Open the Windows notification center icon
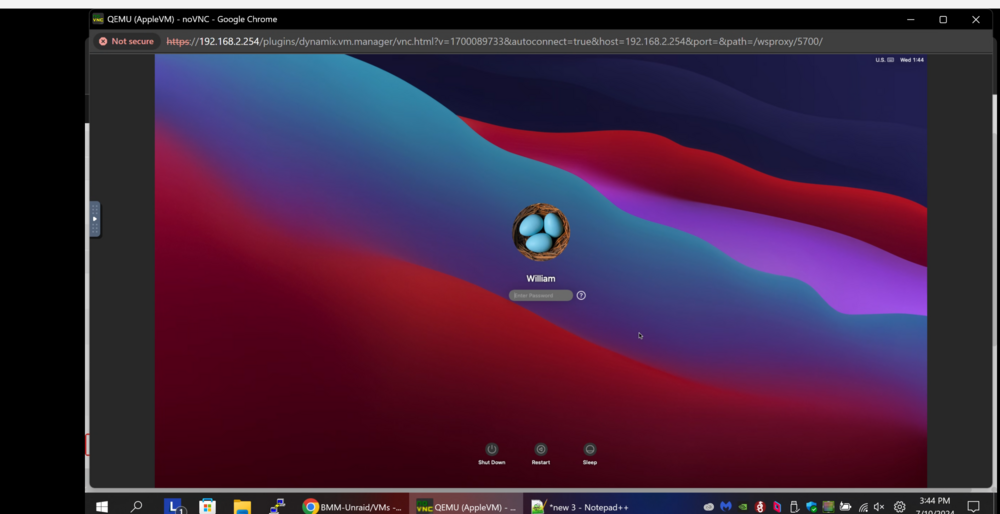This screenshot has height=514, width=1000. (973, 507)
